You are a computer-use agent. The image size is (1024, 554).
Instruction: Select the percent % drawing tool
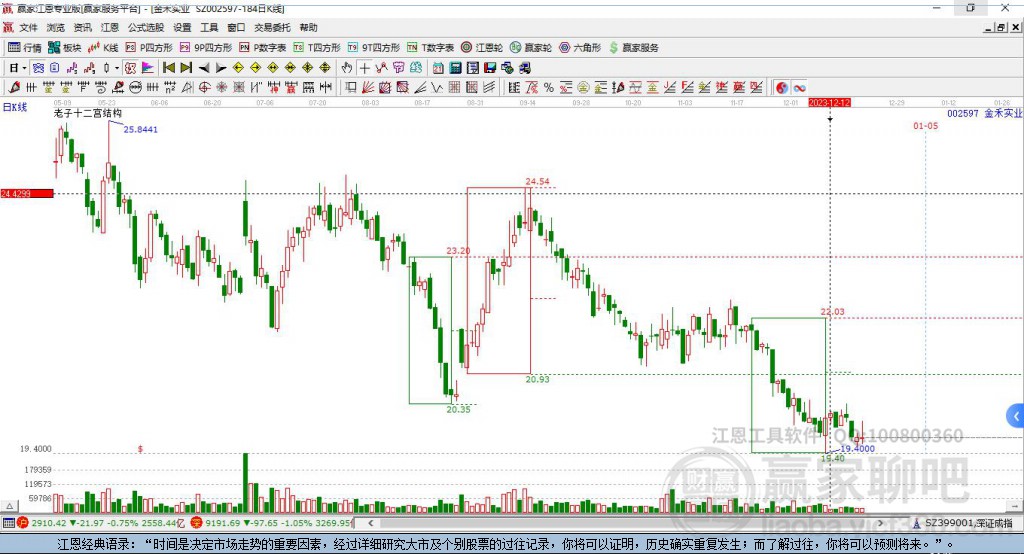coord(549,87)
